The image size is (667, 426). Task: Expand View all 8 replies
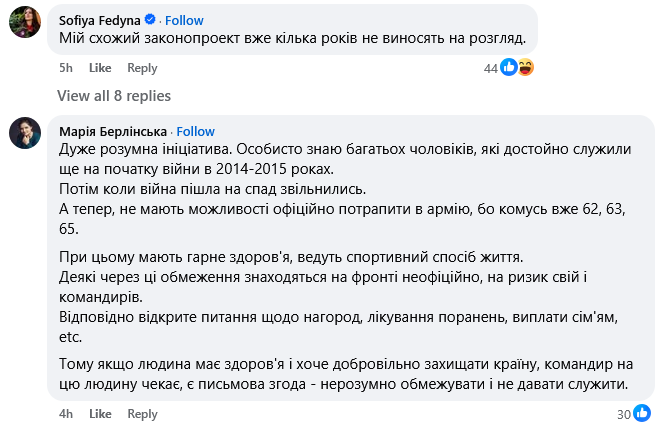114,96
